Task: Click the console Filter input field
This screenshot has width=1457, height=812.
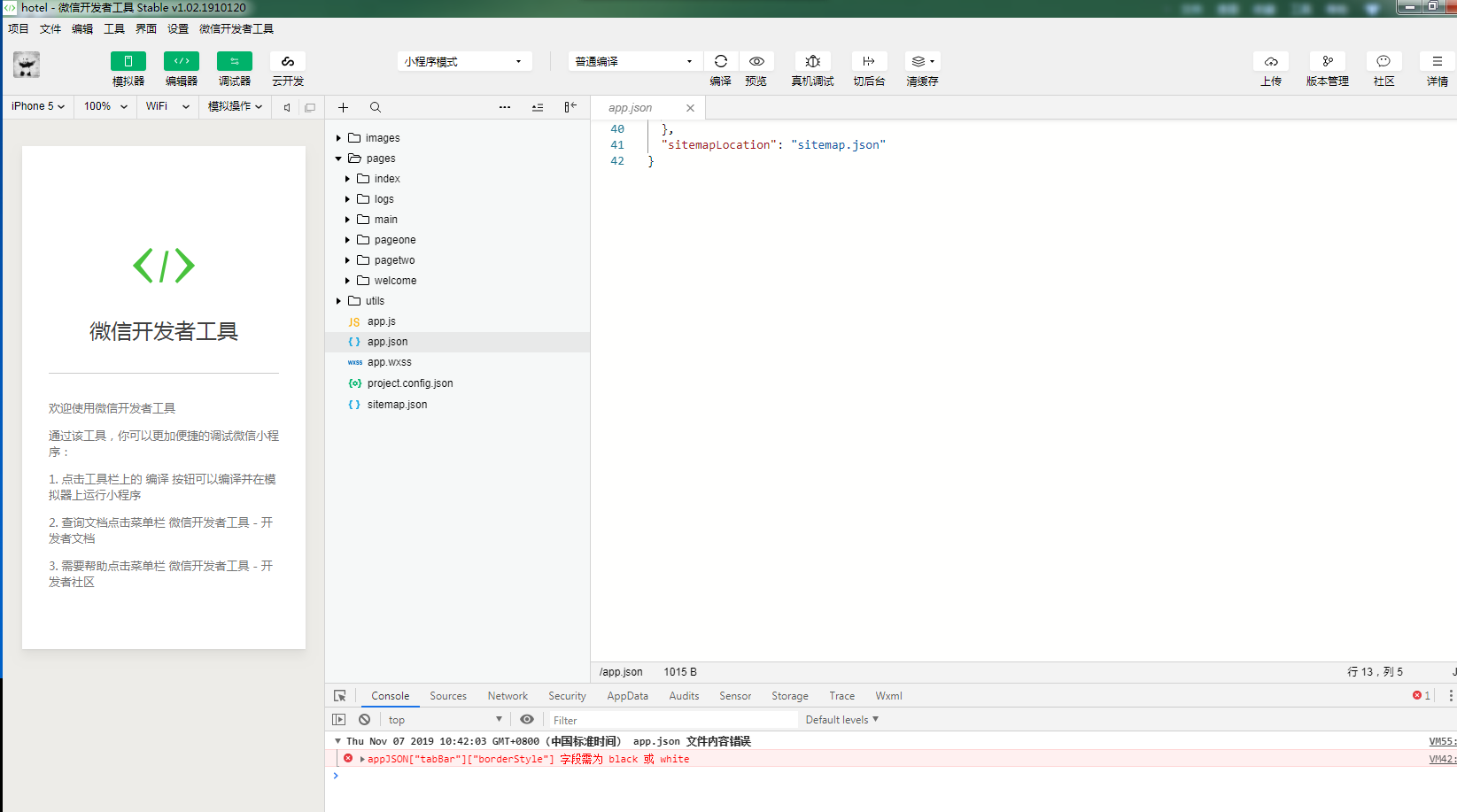Action: coord(672,720)
